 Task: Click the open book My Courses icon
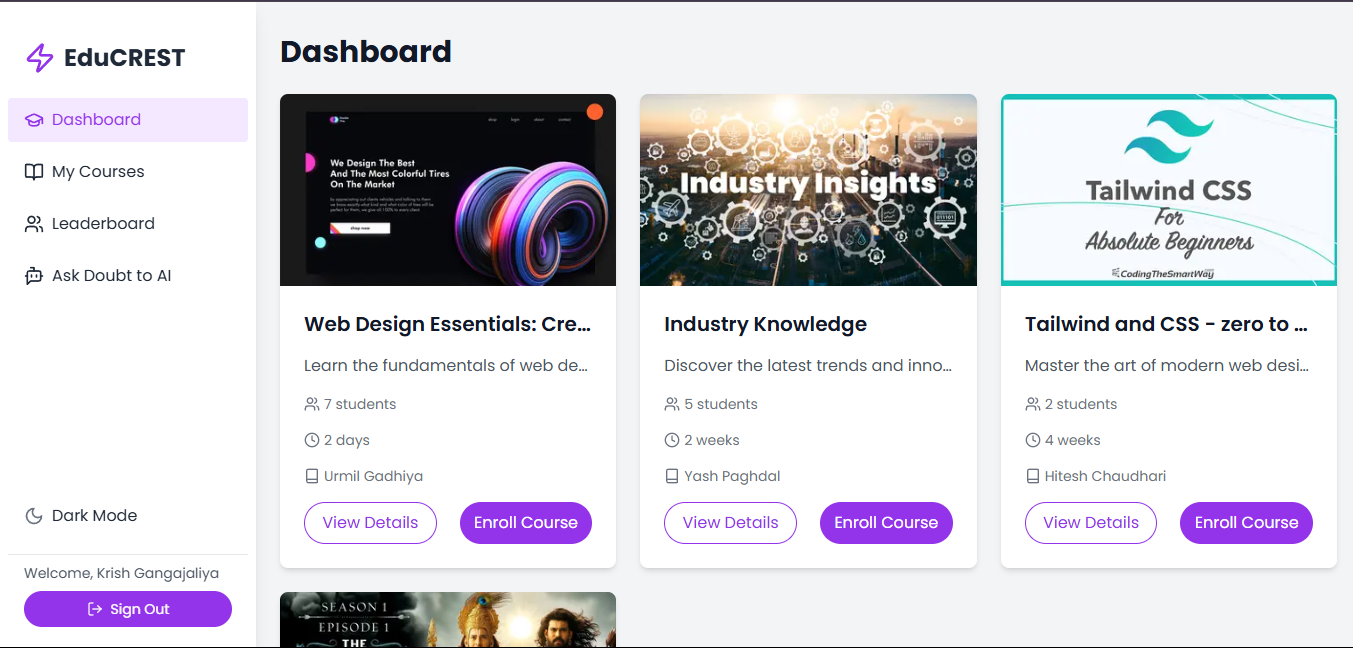coord(34,172)
